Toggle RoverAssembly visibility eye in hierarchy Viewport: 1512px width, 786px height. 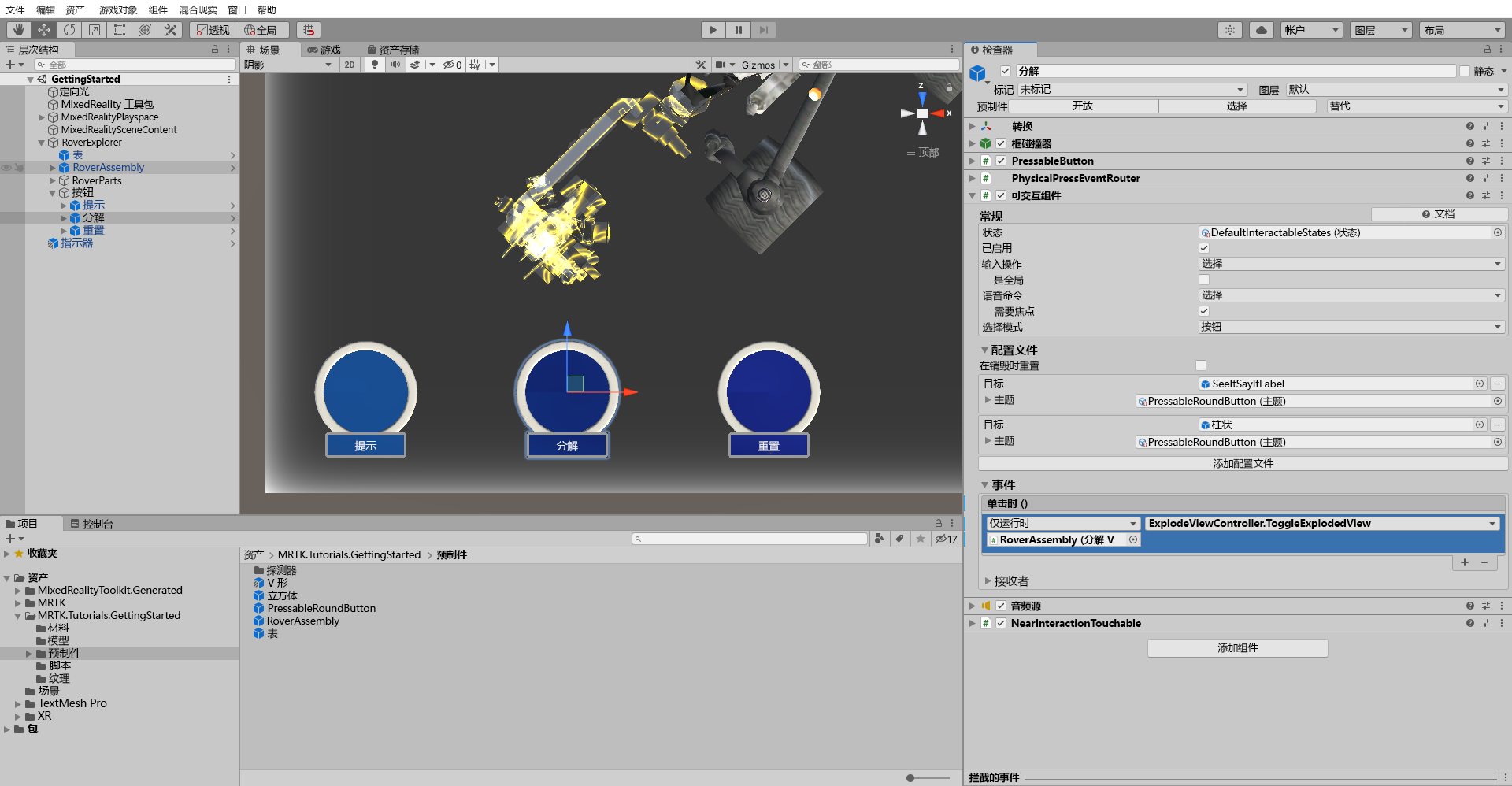(x=6, y=167)
